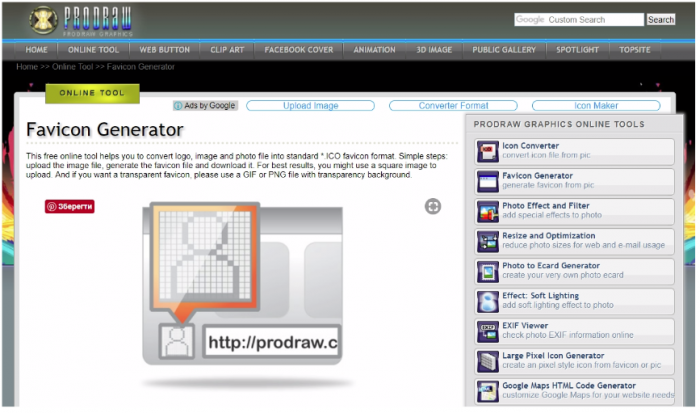The image size is (700, 413).
Task: Click the 'convert icon file from pic' text
Action: (x=546, y=155)
